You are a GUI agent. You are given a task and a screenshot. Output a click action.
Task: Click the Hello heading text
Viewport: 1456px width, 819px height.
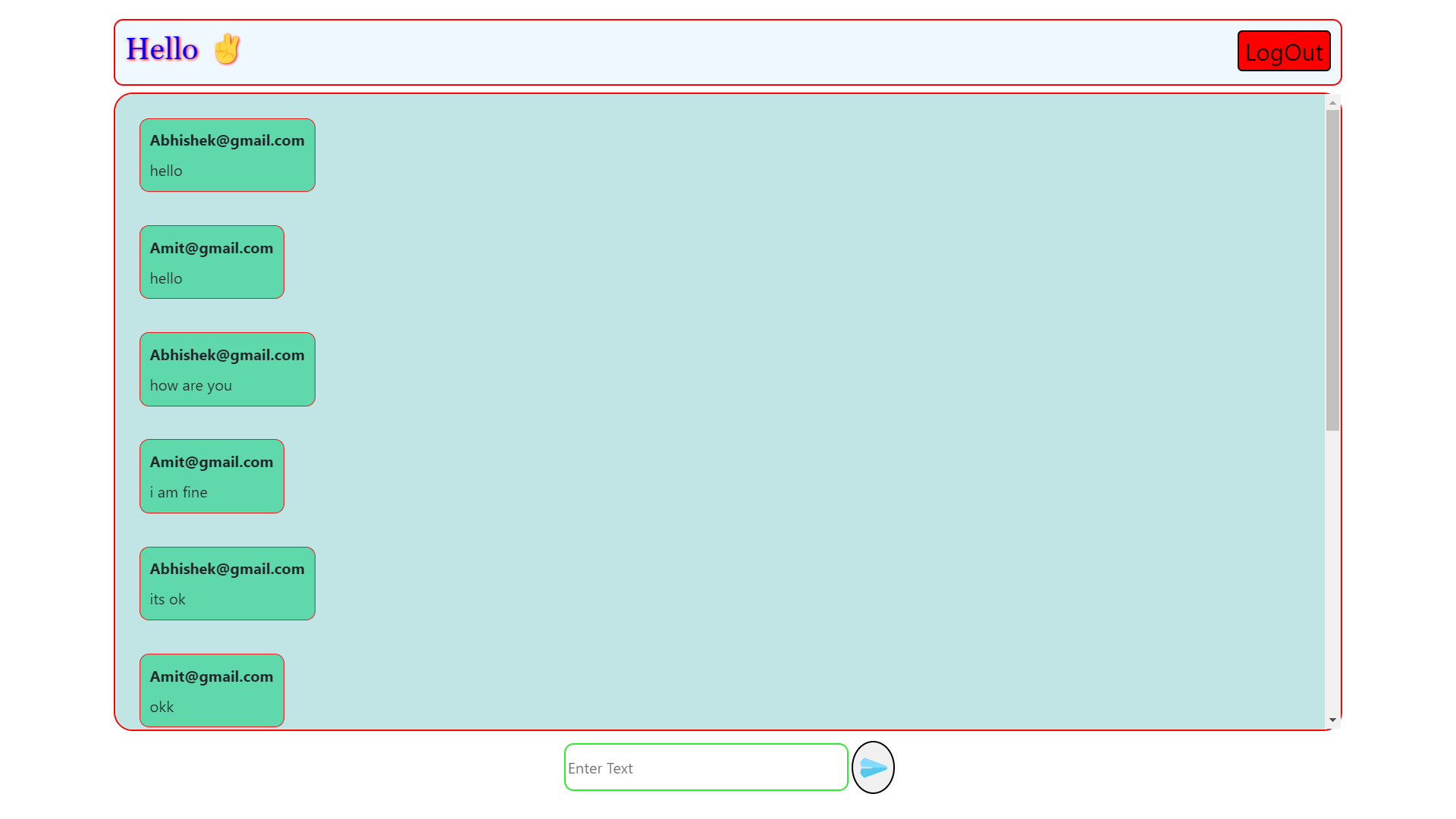pyautogui.click(x=162, y=49)
